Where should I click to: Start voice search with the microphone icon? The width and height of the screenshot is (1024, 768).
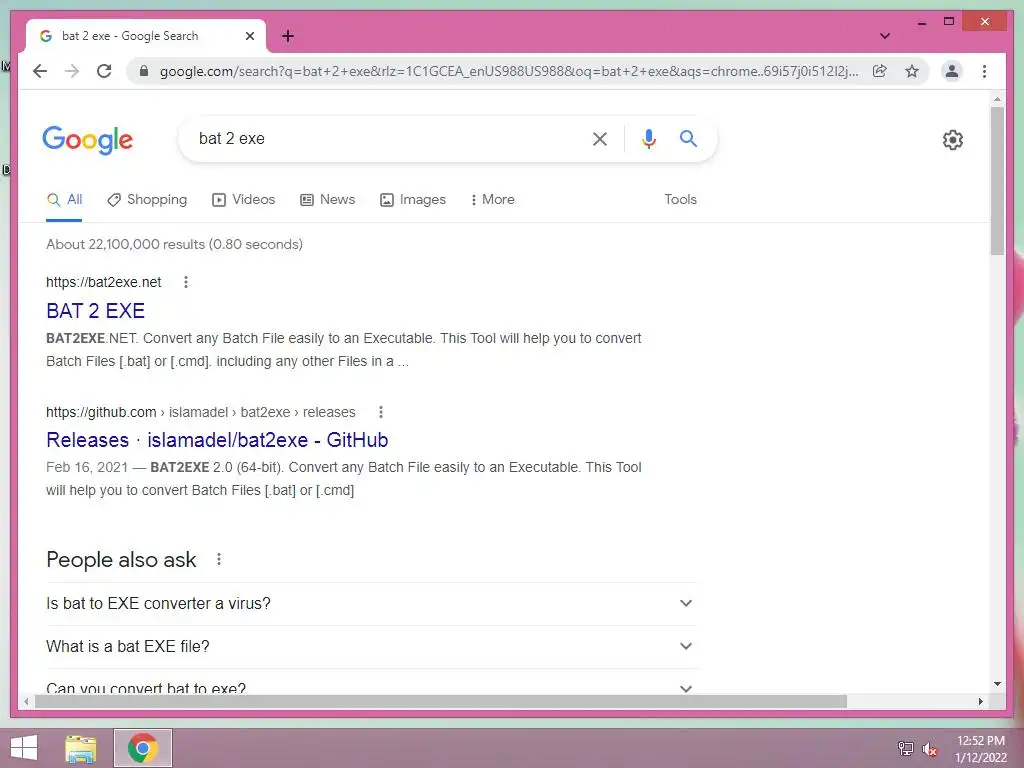pyautogui.click(x=648, y=138)
